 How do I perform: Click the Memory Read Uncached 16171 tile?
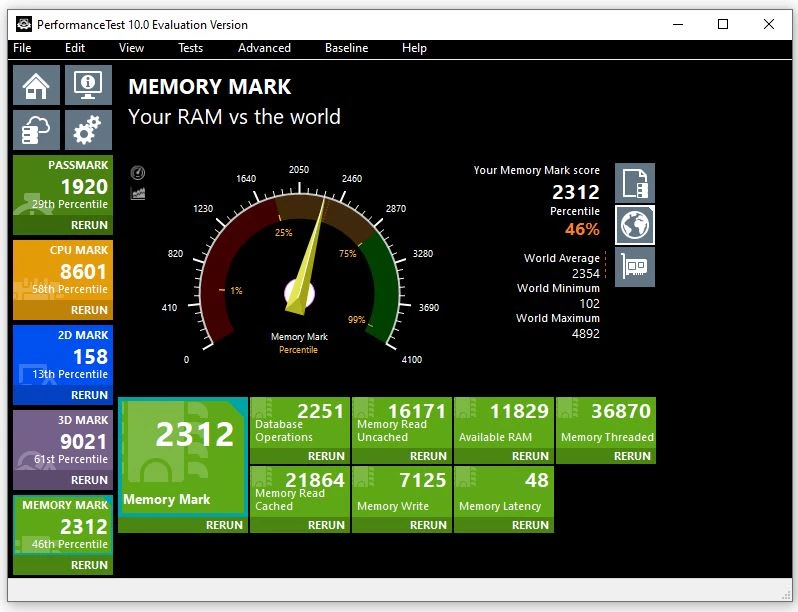[x=402, y=423]
